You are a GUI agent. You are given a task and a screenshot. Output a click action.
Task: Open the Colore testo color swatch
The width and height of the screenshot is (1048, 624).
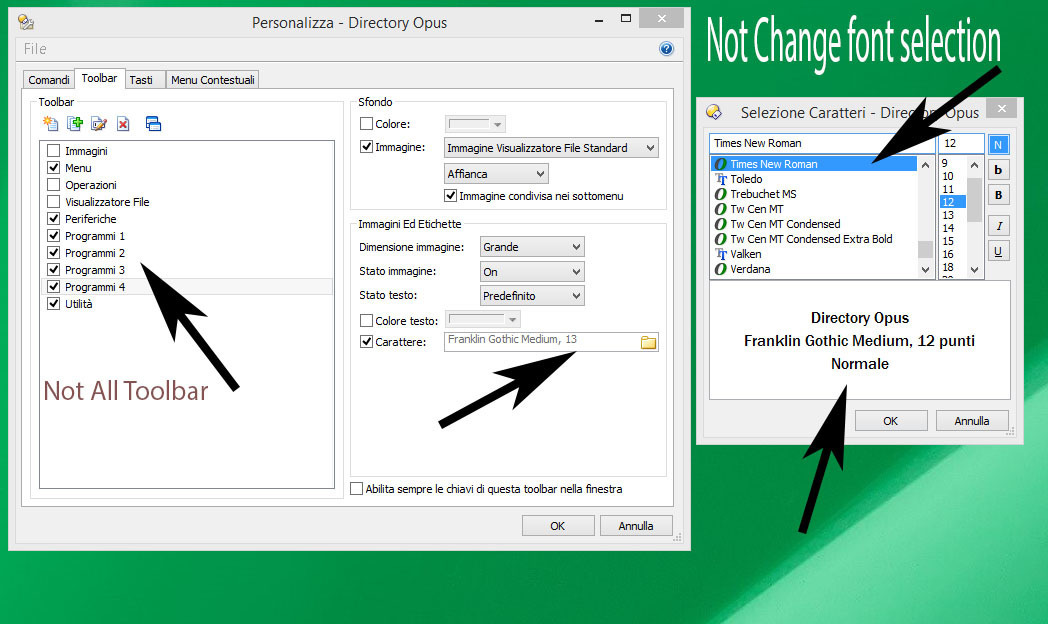click(x=483, y=319)
